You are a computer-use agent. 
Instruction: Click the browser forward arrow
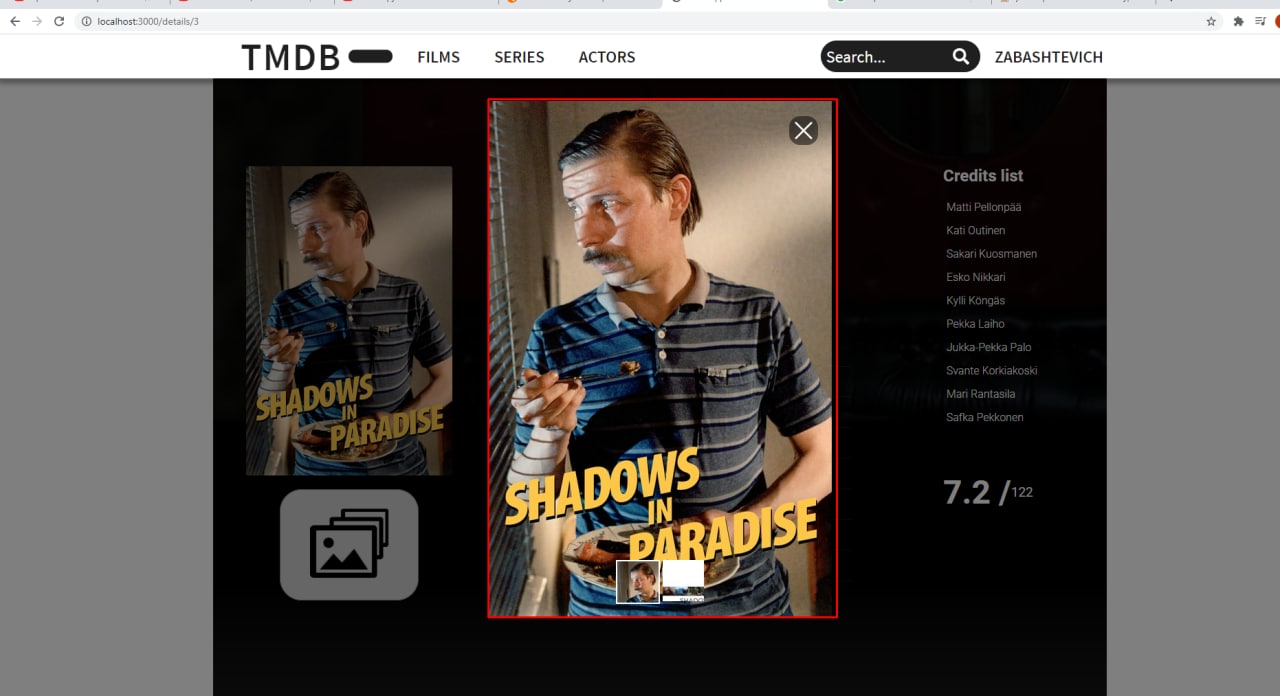coord(37,21)
